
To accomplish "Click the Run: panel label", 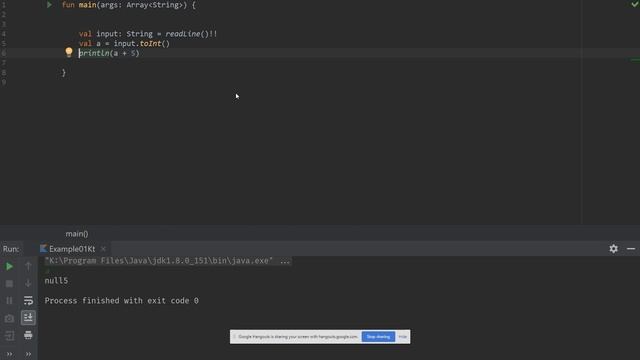I will 11,249.
